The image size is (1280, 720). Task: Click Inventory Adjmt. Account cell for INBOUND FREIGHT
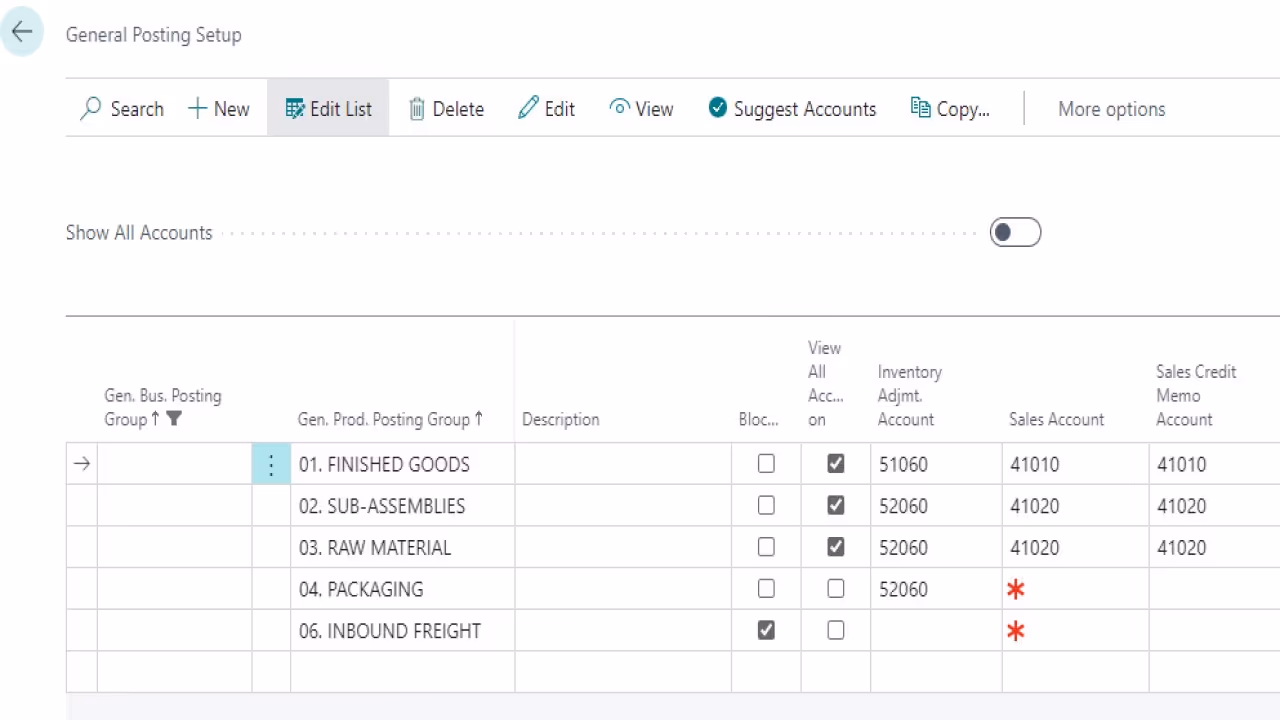936,631
